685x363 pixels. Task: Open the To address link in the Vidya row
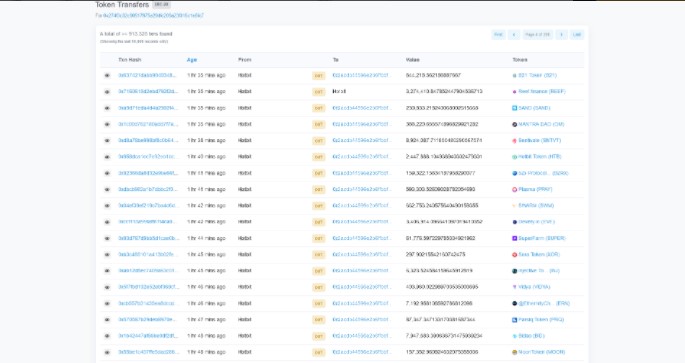361,287
